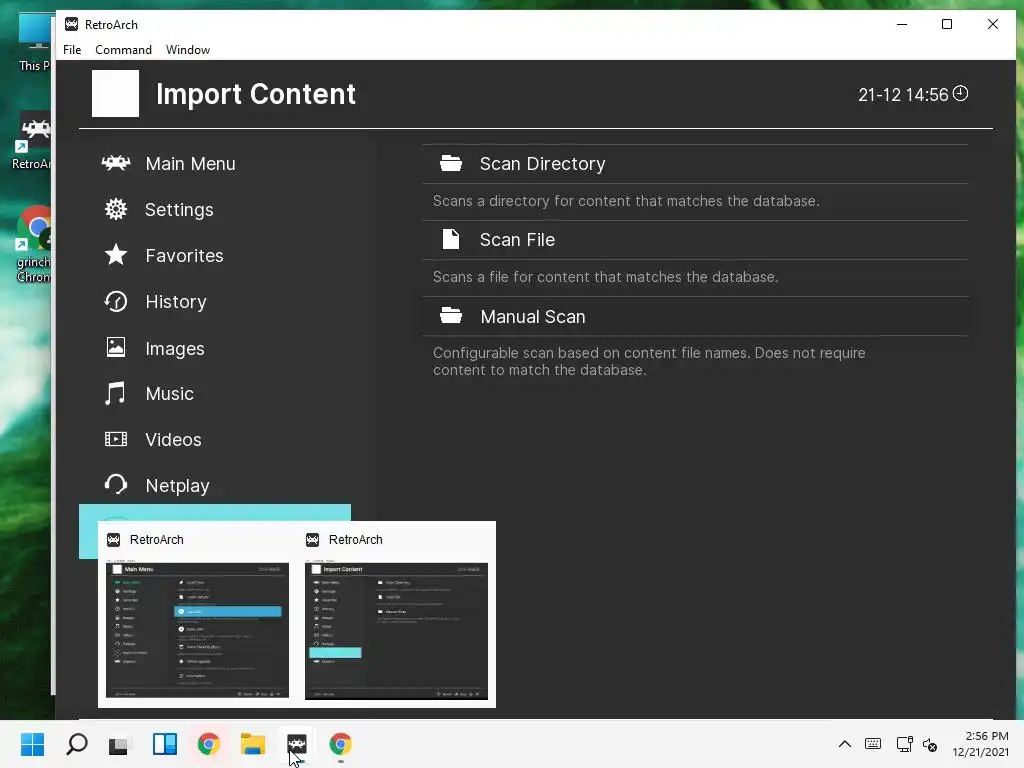The image size is (1024, 768).
Task: Click the Music note icon
Action: pos(115,393)
